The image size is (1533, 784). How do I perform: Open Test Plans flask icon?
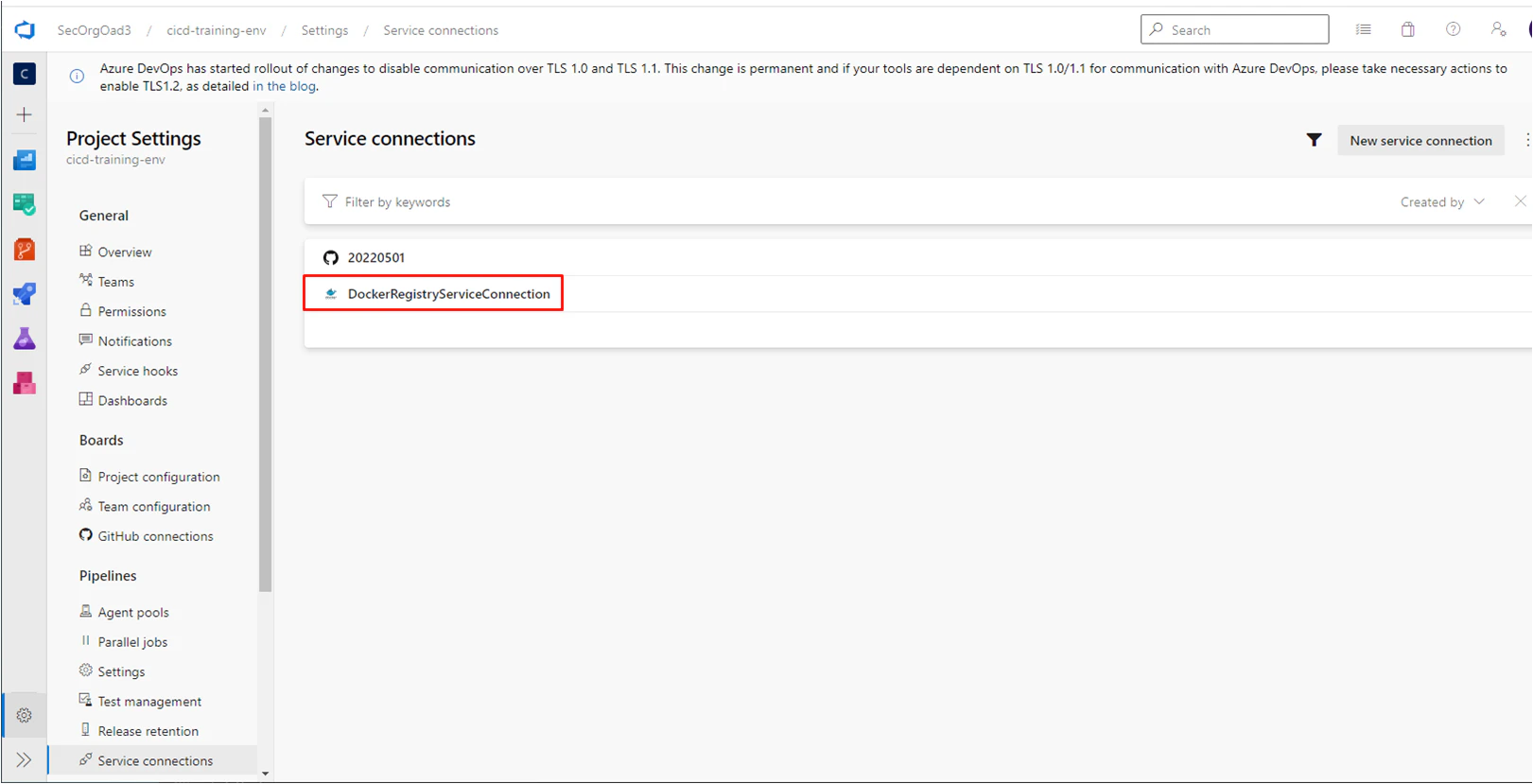click(25, 339)
